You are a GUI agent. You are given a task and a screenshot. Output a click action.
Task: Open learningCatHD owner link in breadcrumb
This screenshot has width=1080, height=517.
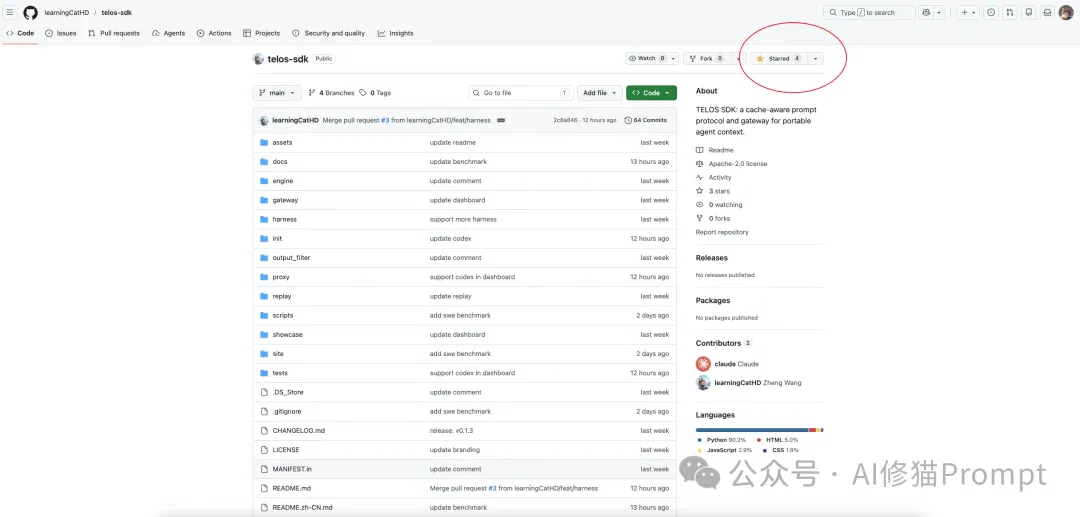coord(67,12)
